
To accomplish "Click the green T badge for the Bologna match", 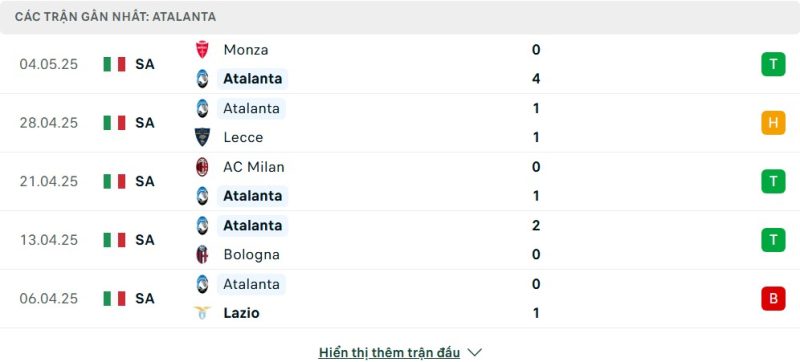I will [x=773, y=240].
